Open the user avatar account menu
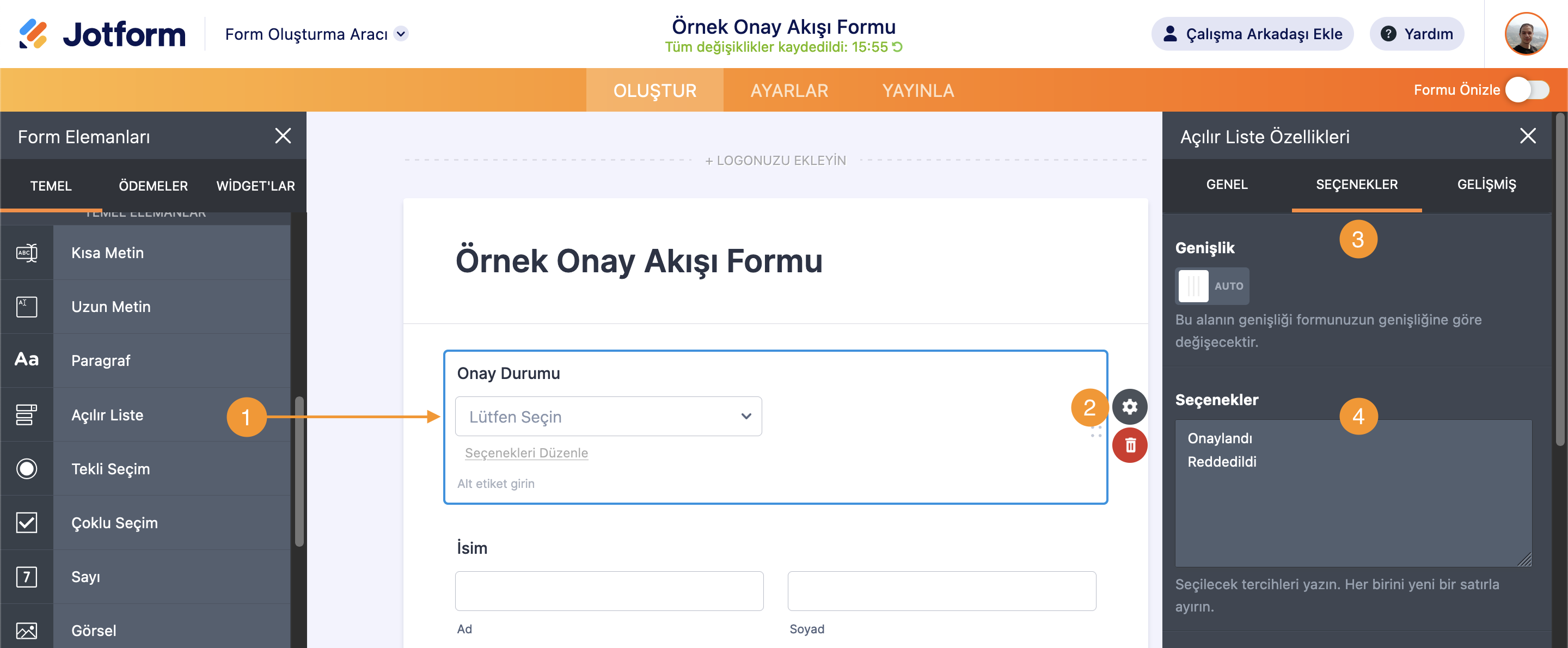The image size is (1568, 648). pyautogui.click(x=1526, y=34)
